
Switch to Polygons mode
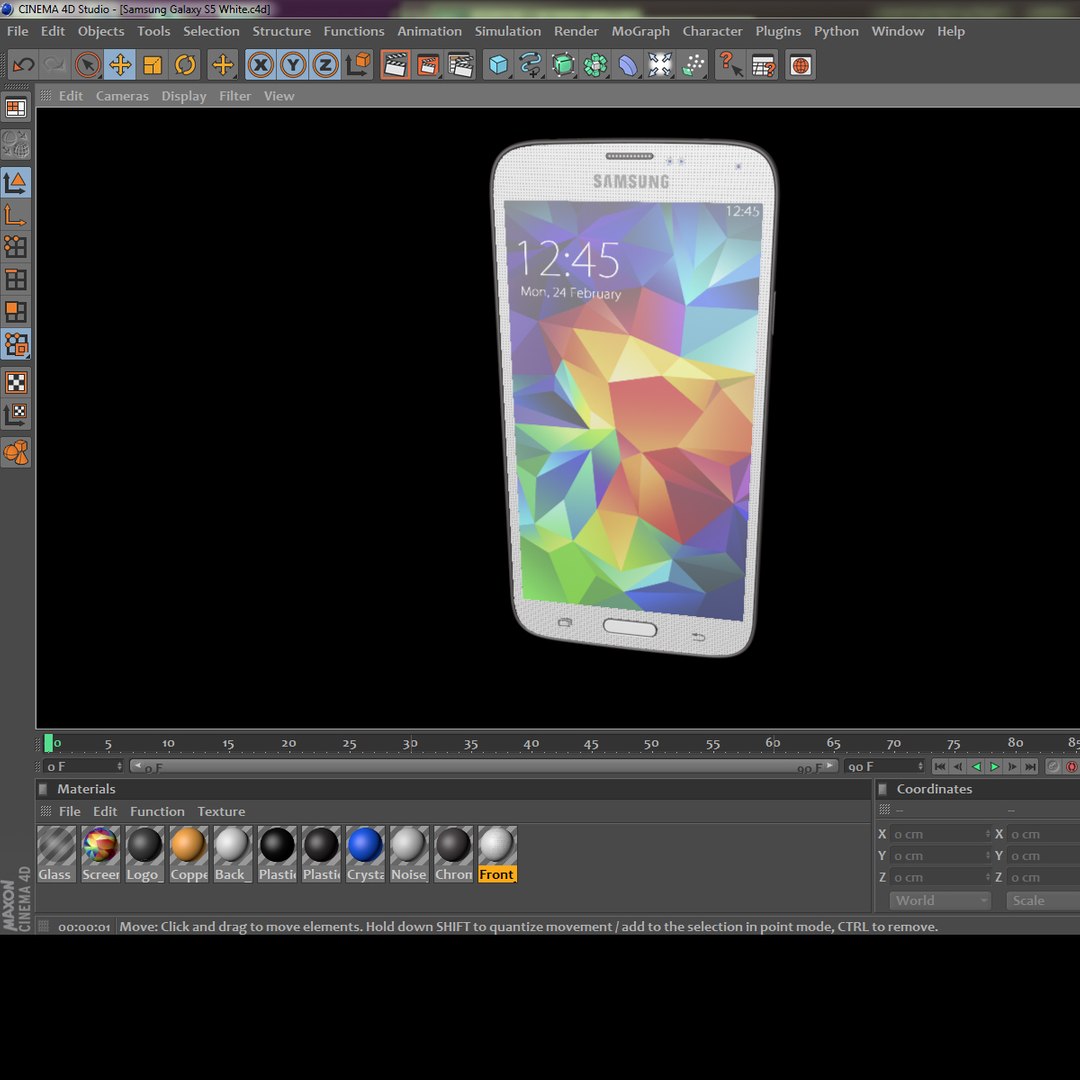(x=16, y=311)
